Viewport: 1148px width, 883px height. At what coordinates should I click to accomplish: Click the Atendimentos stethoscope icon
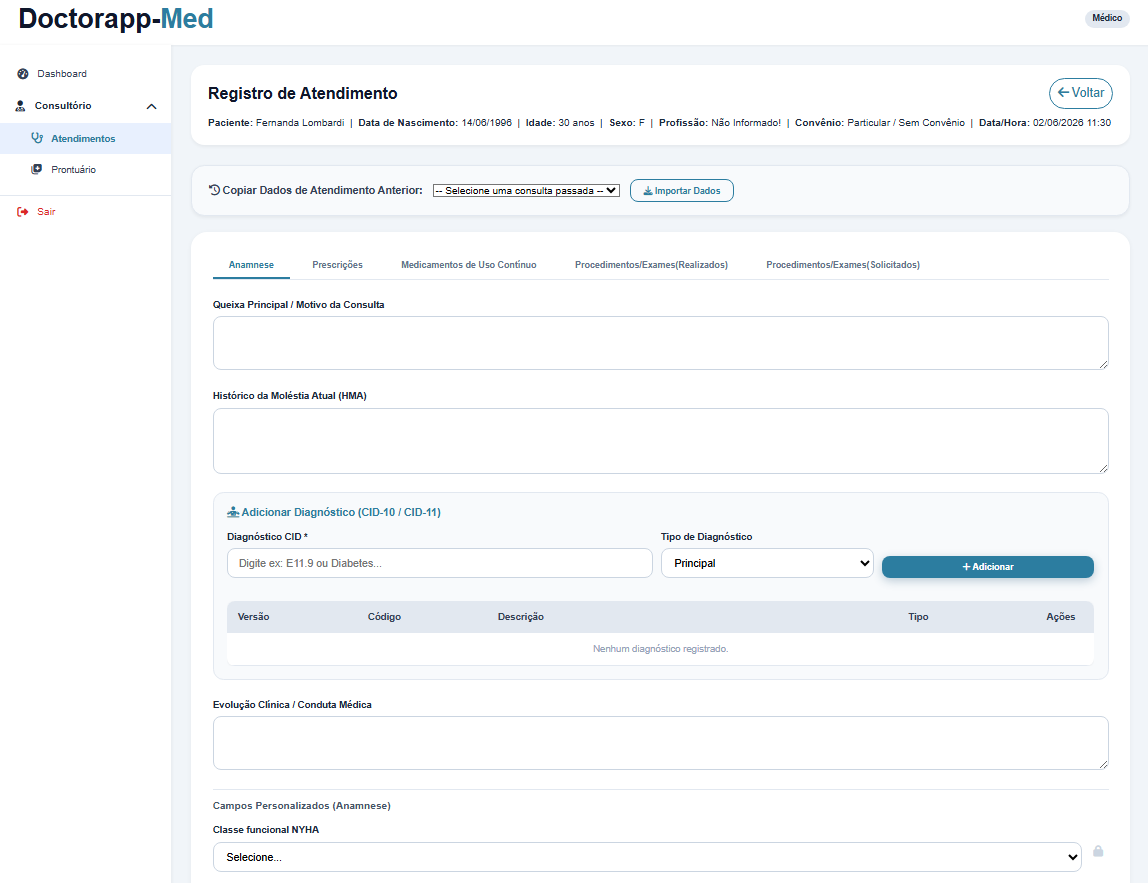point(37,138)
